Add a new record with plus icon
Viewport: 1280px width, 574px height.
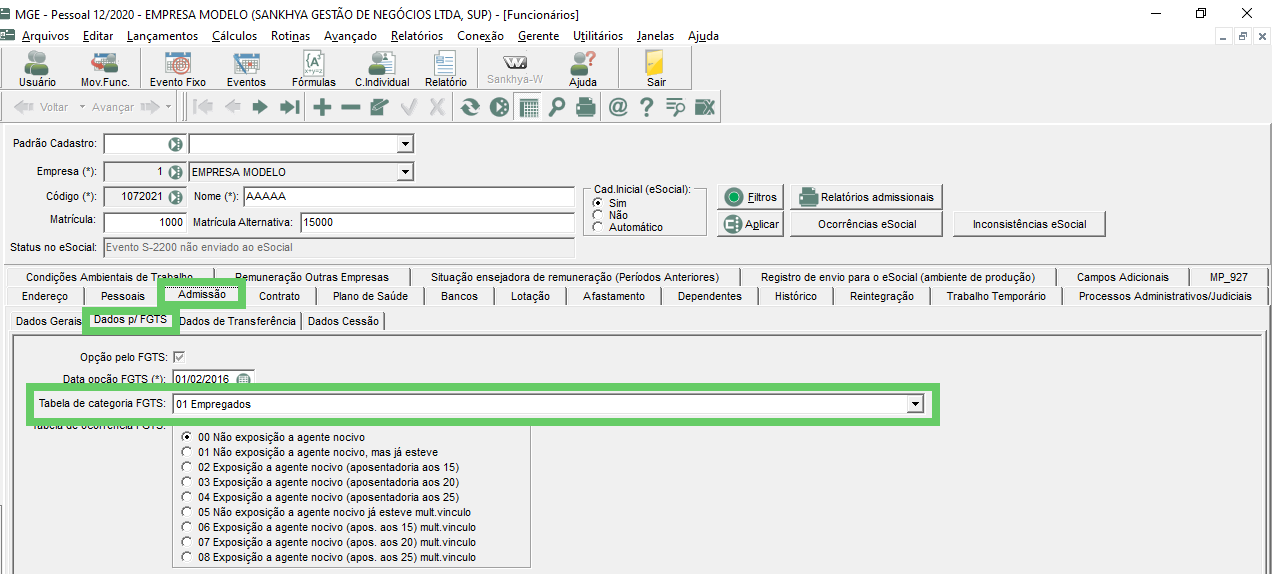[x=322, y=107]
